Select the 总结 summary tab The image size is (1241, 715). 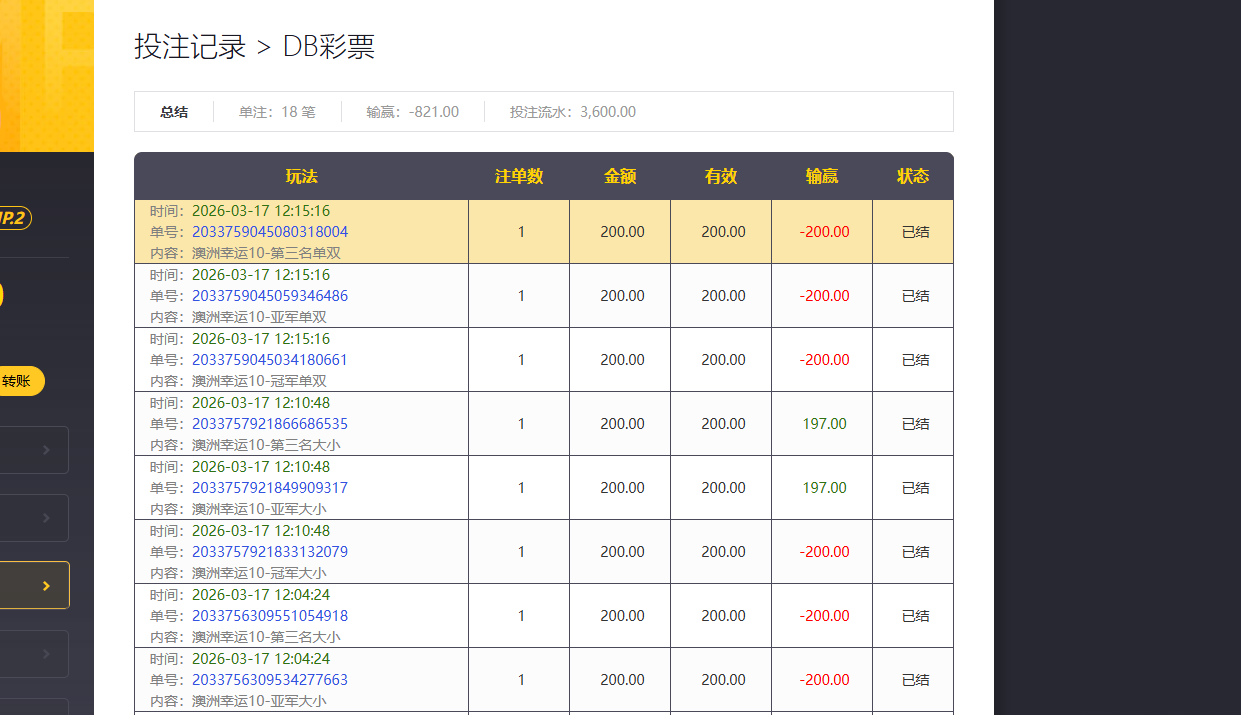174,112
